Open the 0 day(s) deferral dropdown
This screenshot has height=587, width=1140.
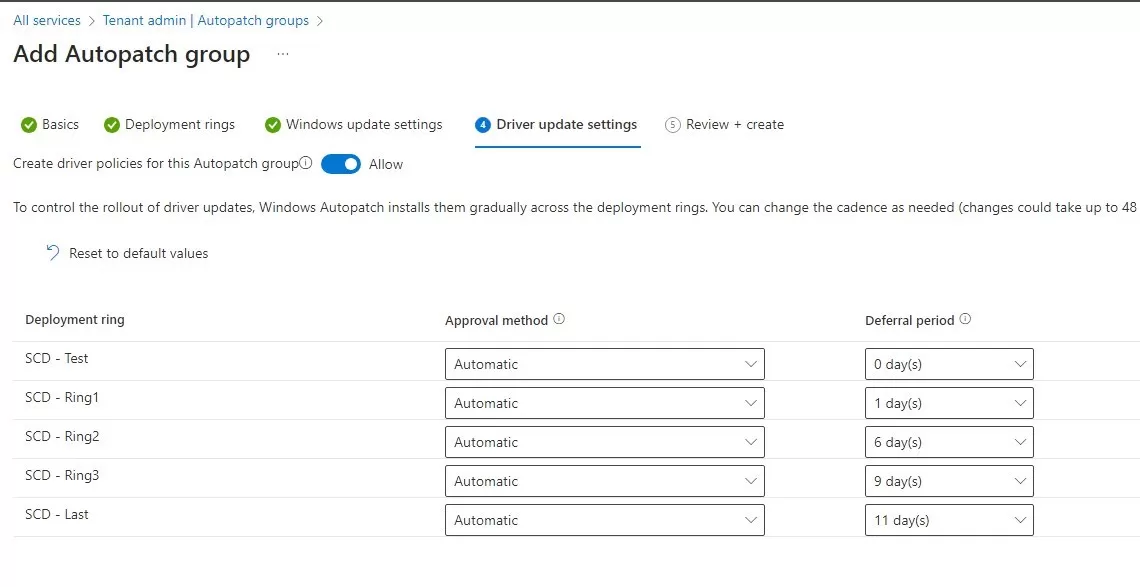pyautogui.click(x=949, y=364)
